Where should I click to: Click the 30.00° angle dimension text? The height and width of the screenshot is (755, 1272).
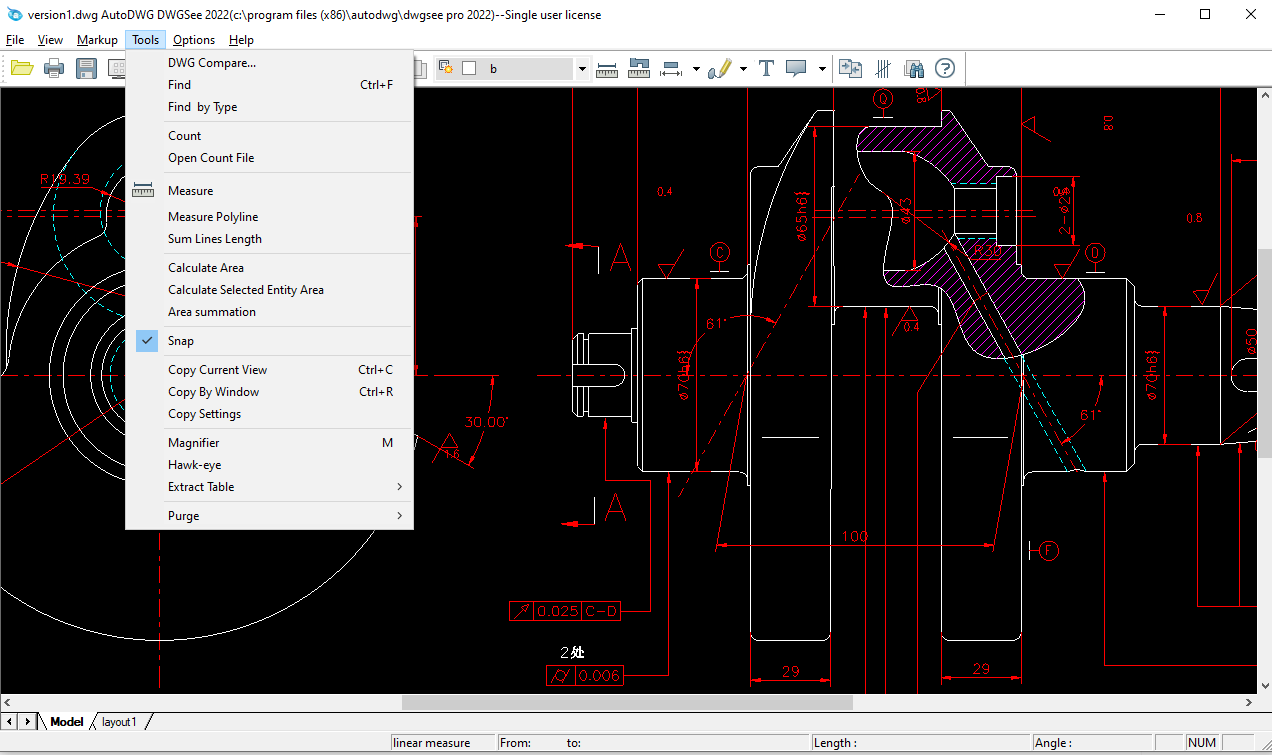point(486,422)
